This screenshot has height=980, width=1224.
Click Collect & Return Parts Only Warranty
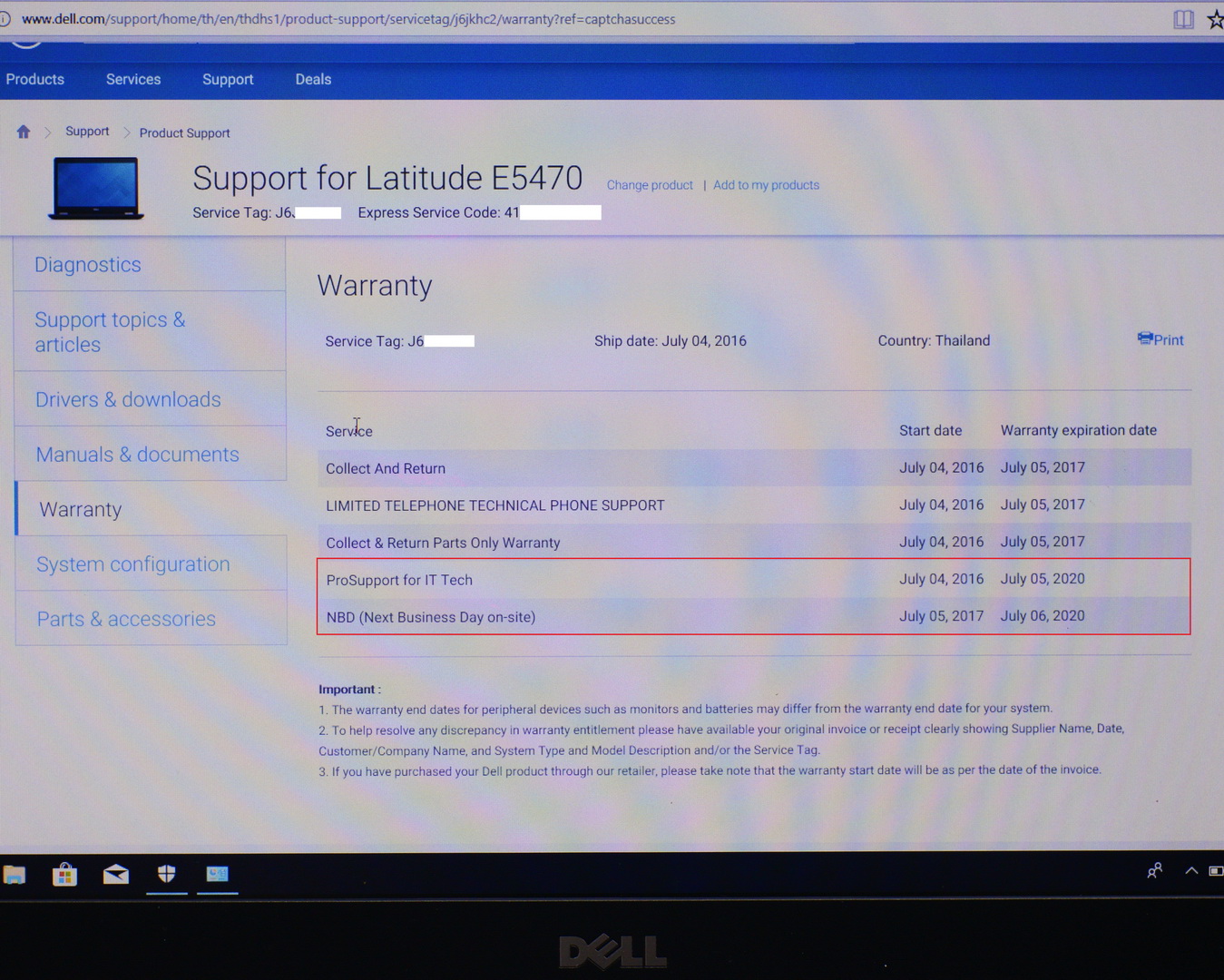[754, 542]
